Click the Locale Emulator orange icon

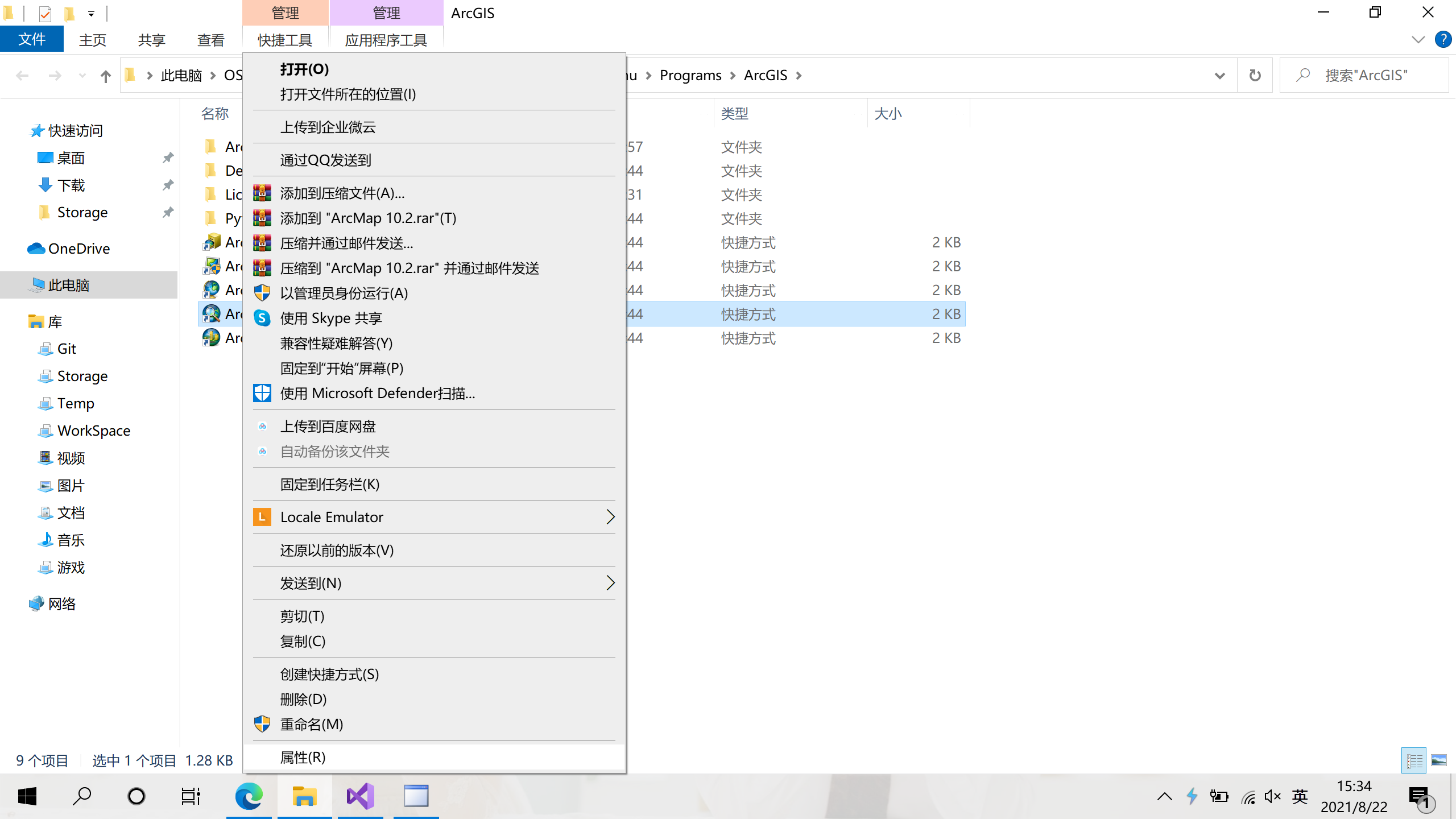click(262, 517)
